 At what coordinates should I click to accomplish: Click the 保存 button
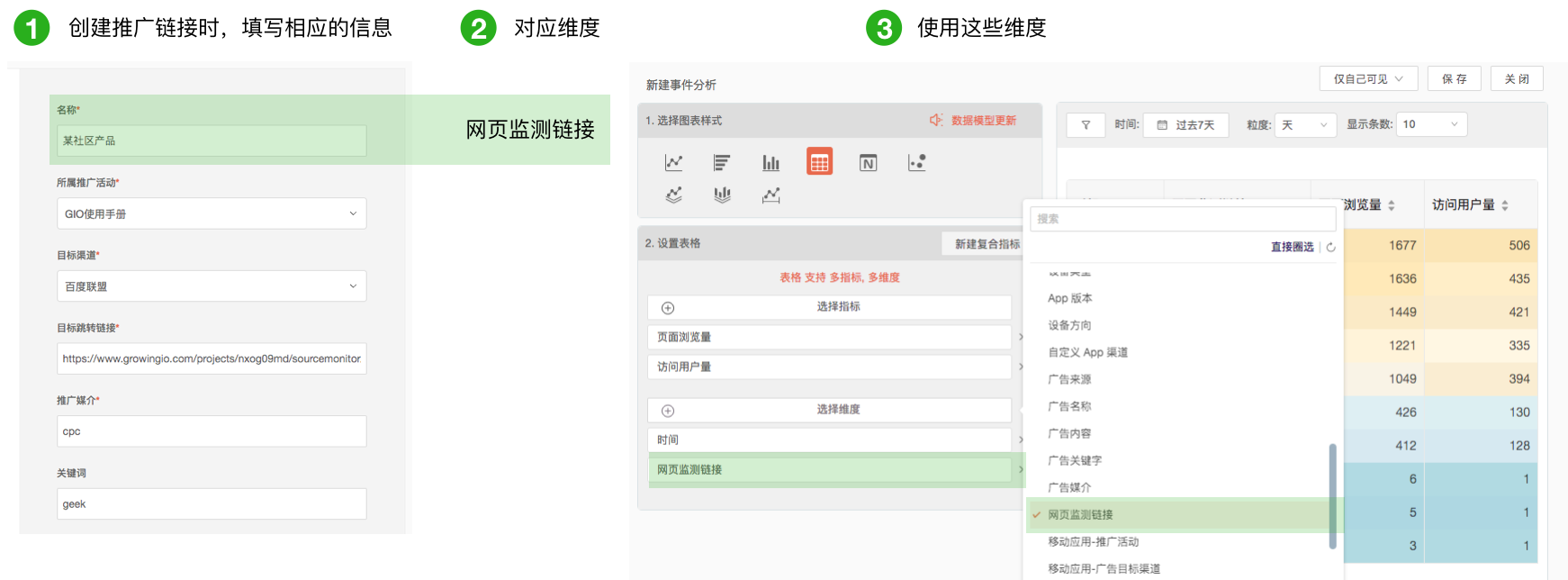1454,79
